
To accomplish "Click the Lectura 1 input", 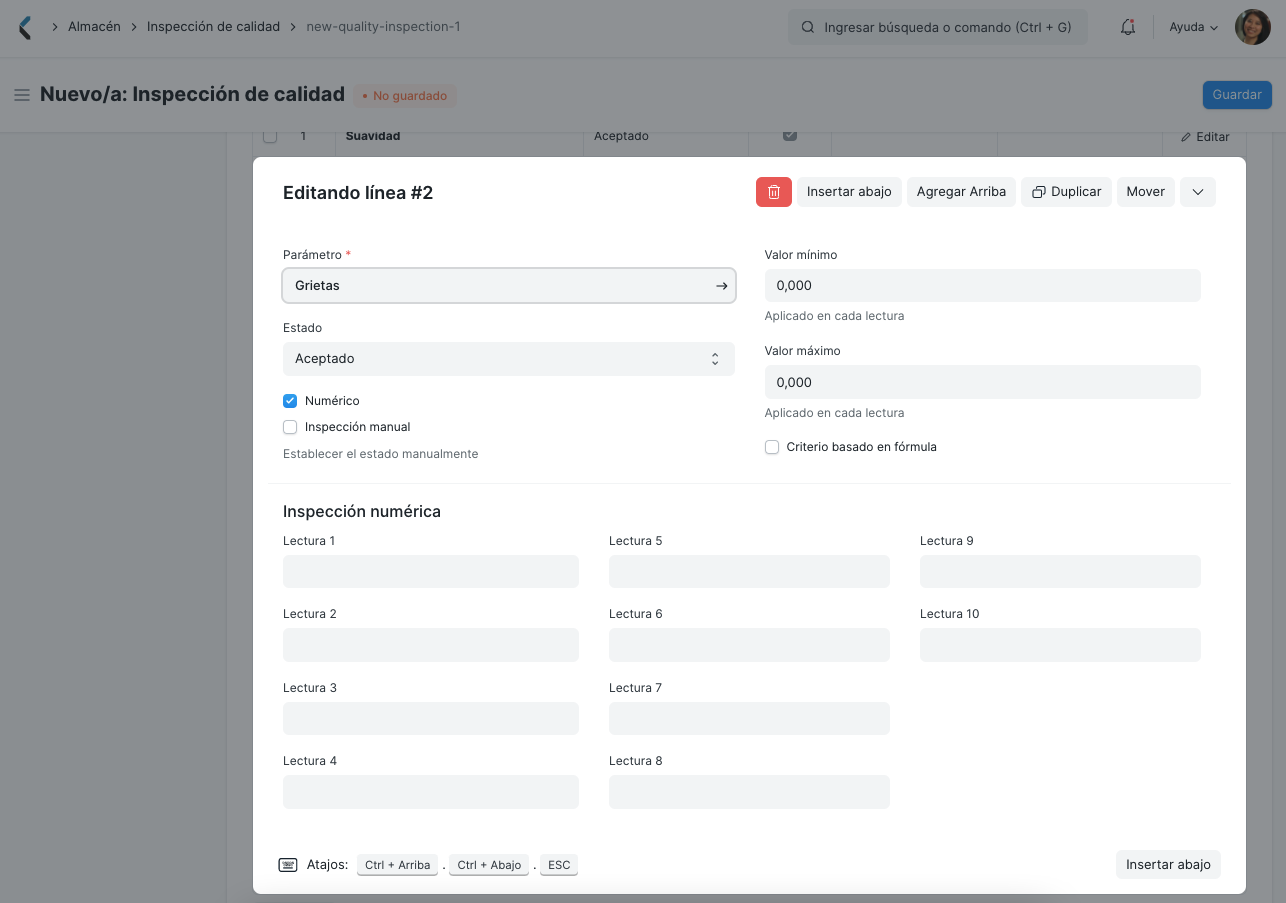I will [x=431, y=572].
